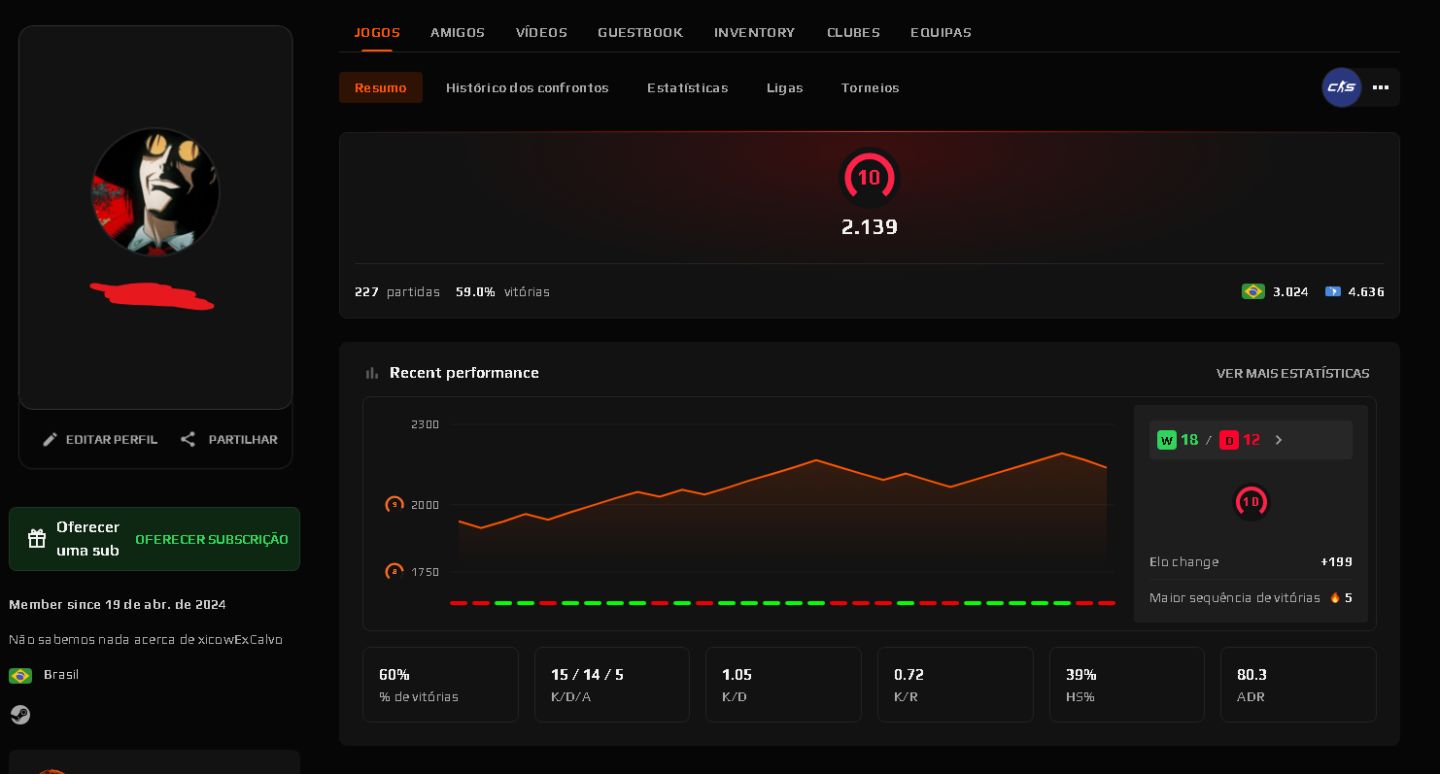Image resolution: width=1440 pixels, height=774 pixels.
Task: Open the CLUBES tab
Action: click(853, 32)
